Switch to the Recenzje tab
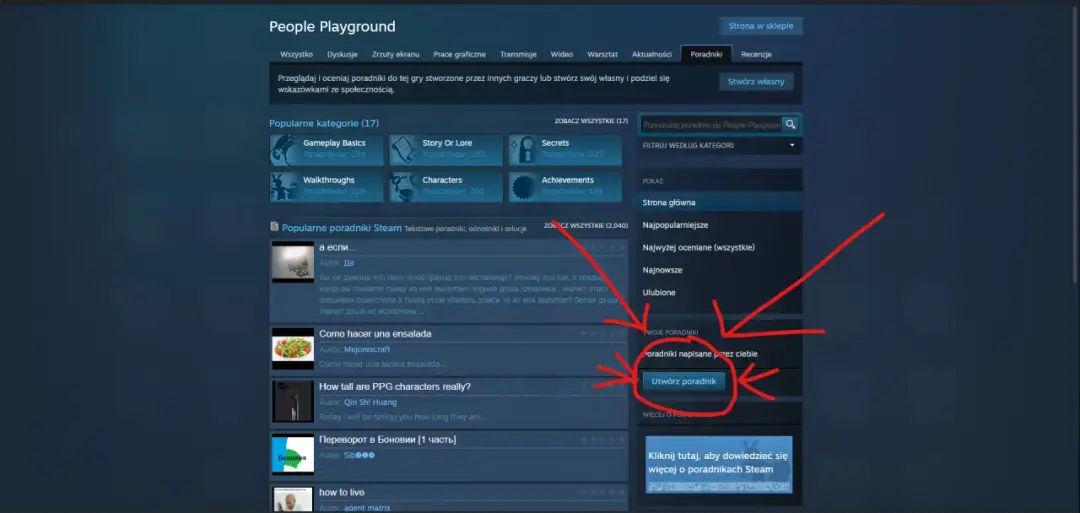 point(756,54)
